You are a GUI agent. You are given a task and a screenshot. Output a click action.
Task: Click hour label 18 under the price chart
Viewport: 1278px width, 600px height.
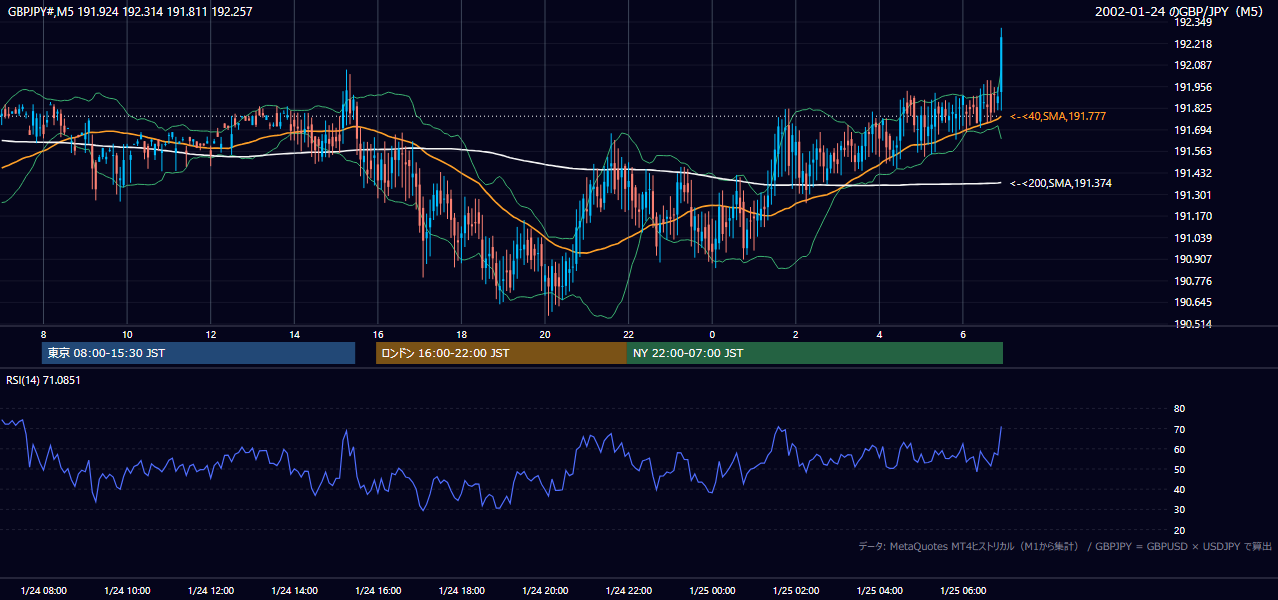click(x=461, y=334)
